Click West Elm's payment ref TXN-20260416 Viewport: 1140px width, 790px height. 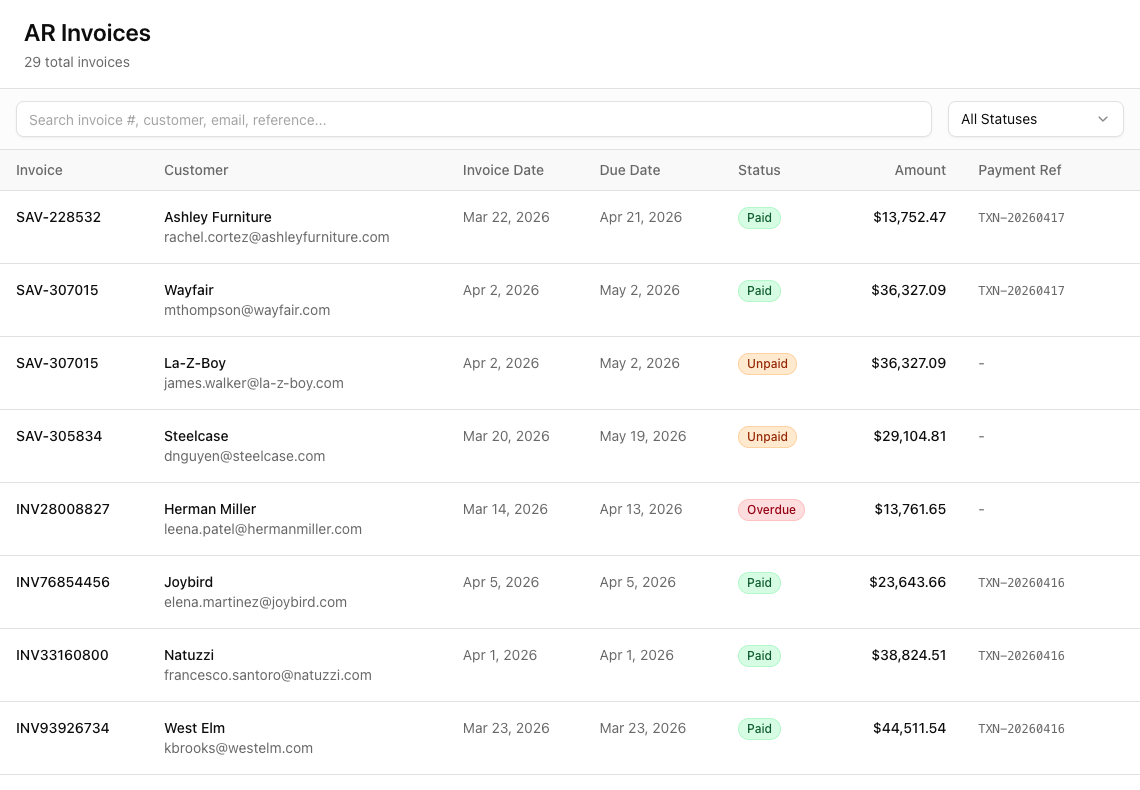coord(1021,729)
